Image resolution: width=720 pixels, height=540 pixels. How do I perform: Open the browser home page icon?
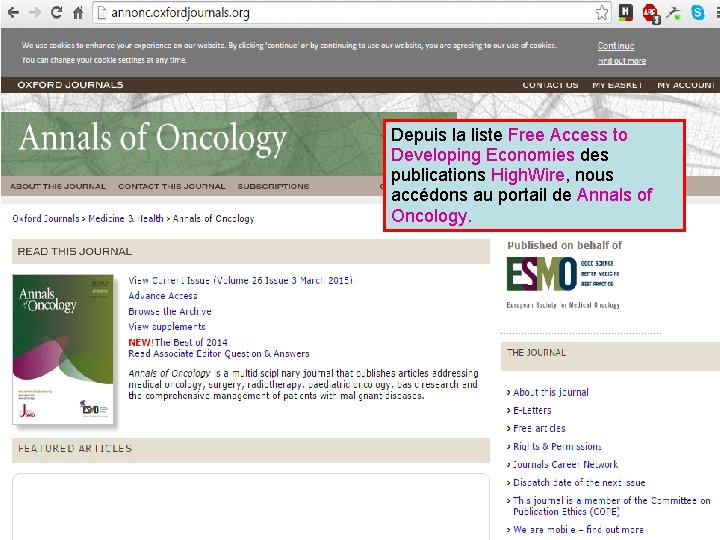tap(78, 12)
